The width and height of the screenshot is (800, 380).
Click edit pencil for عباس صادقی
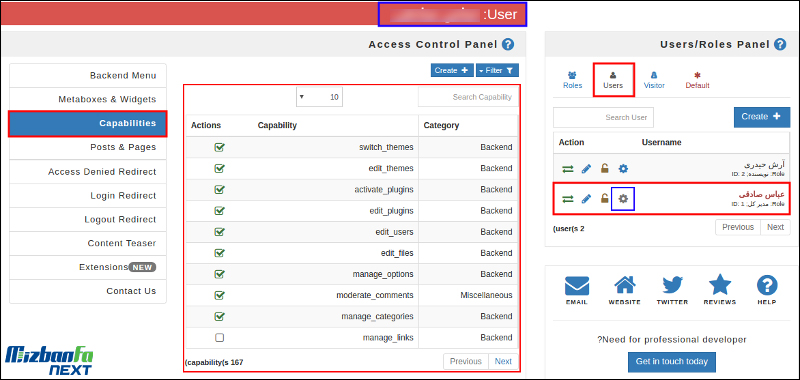(586, 199)
